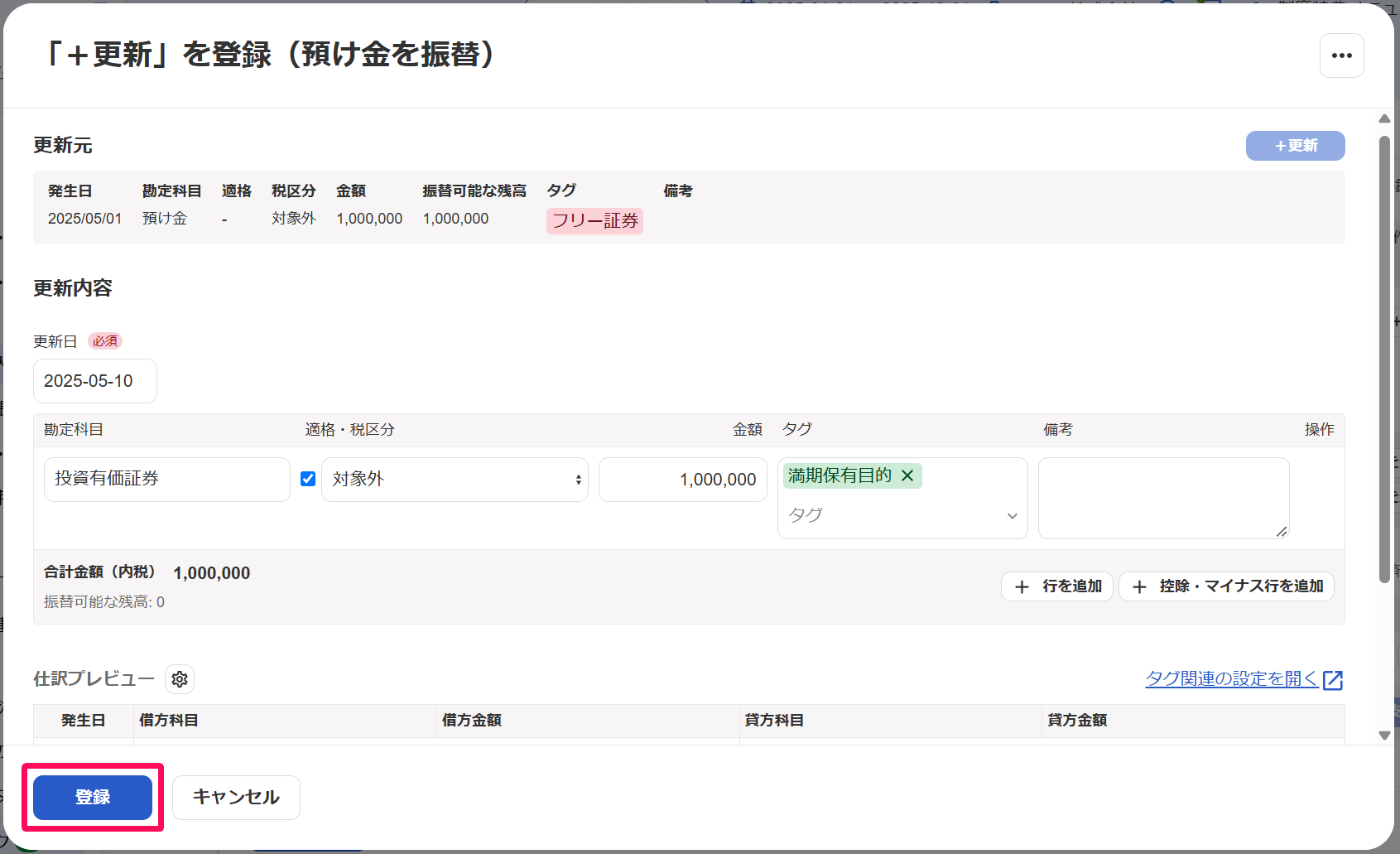Click the vertical scrollbar thumb
Screen dimensions: 1400x854
tap(1384, 359)
